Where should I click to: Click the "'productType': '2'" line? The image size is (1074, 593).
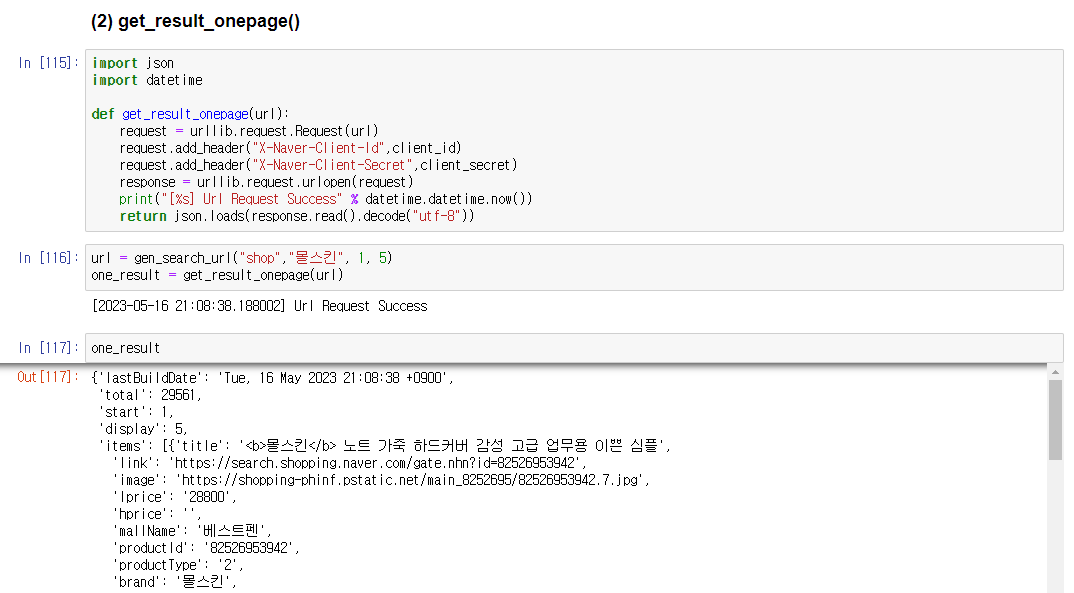[178, 565]
